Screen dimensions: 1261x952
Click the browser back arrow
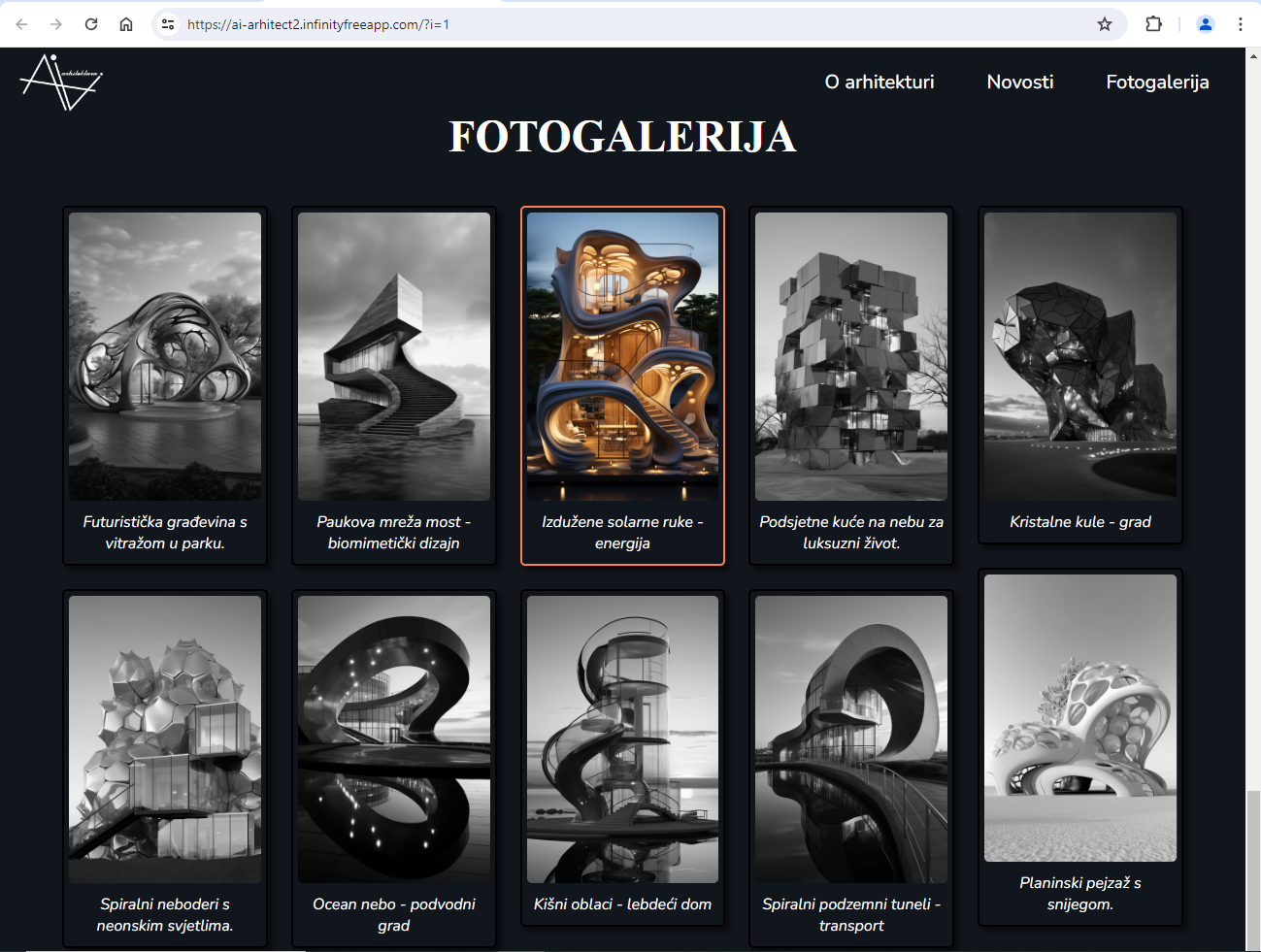[21, 24]
